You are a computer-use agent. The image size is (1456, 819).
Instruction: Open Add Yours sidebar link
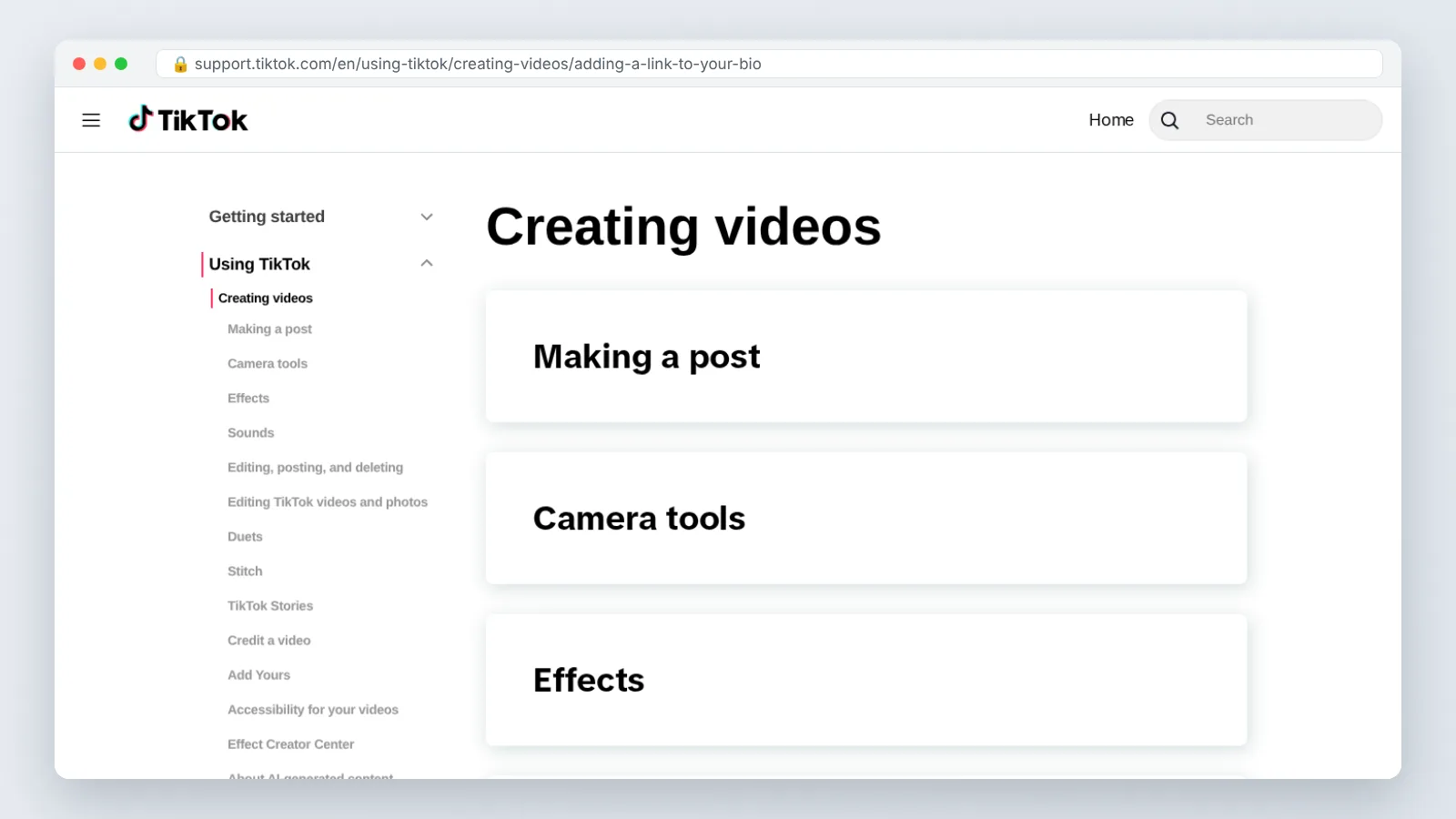(258, 675)
